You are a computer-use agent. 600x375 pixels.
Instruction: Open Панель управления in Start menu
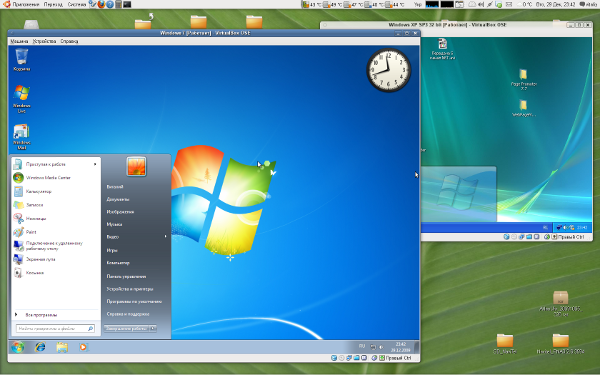[126, 276]
